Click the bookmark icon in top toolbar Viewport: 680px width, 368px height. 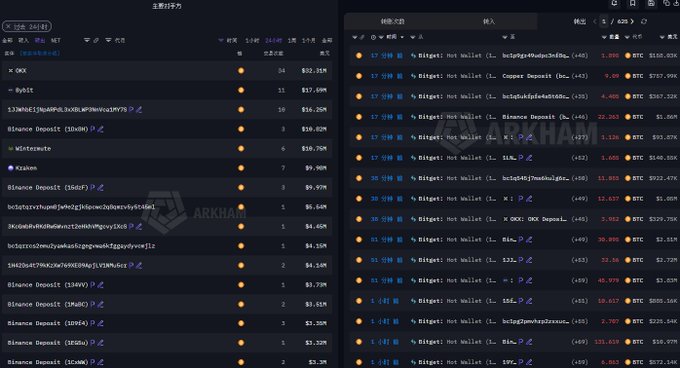point(633,3)
